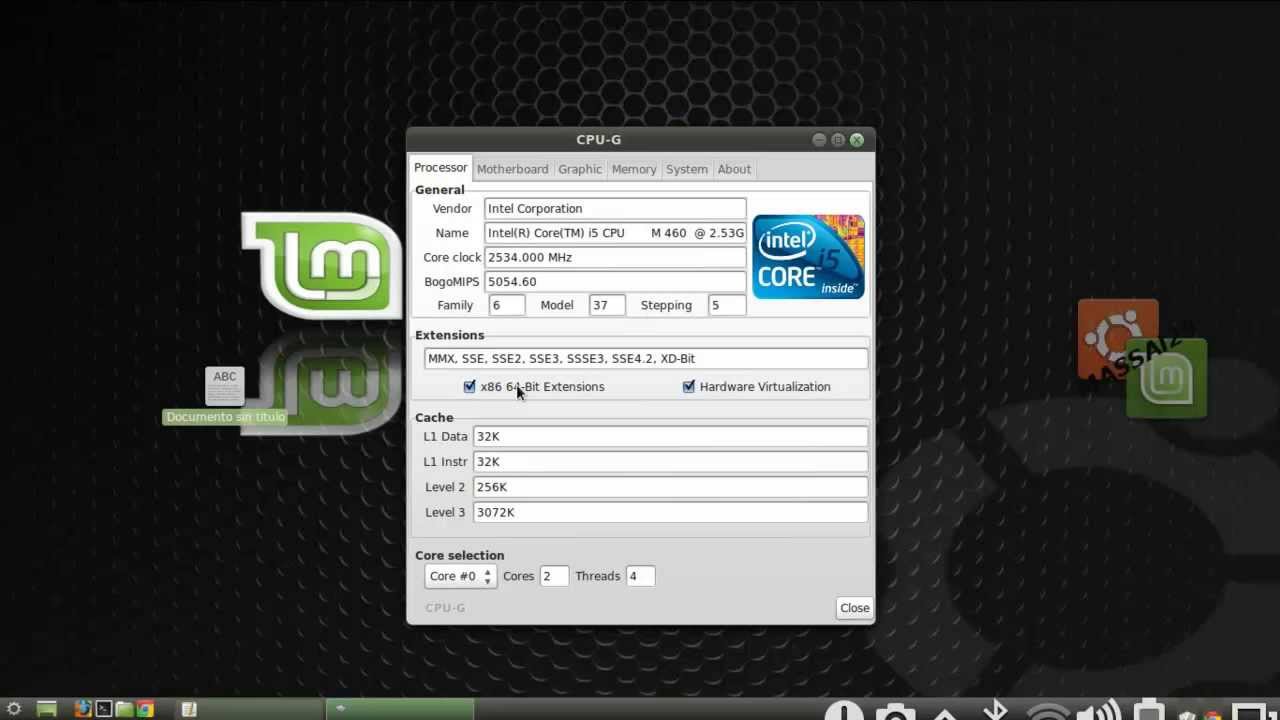Switch to the System tab
This screenshot has width=1280, height=720.
[687, 169]
